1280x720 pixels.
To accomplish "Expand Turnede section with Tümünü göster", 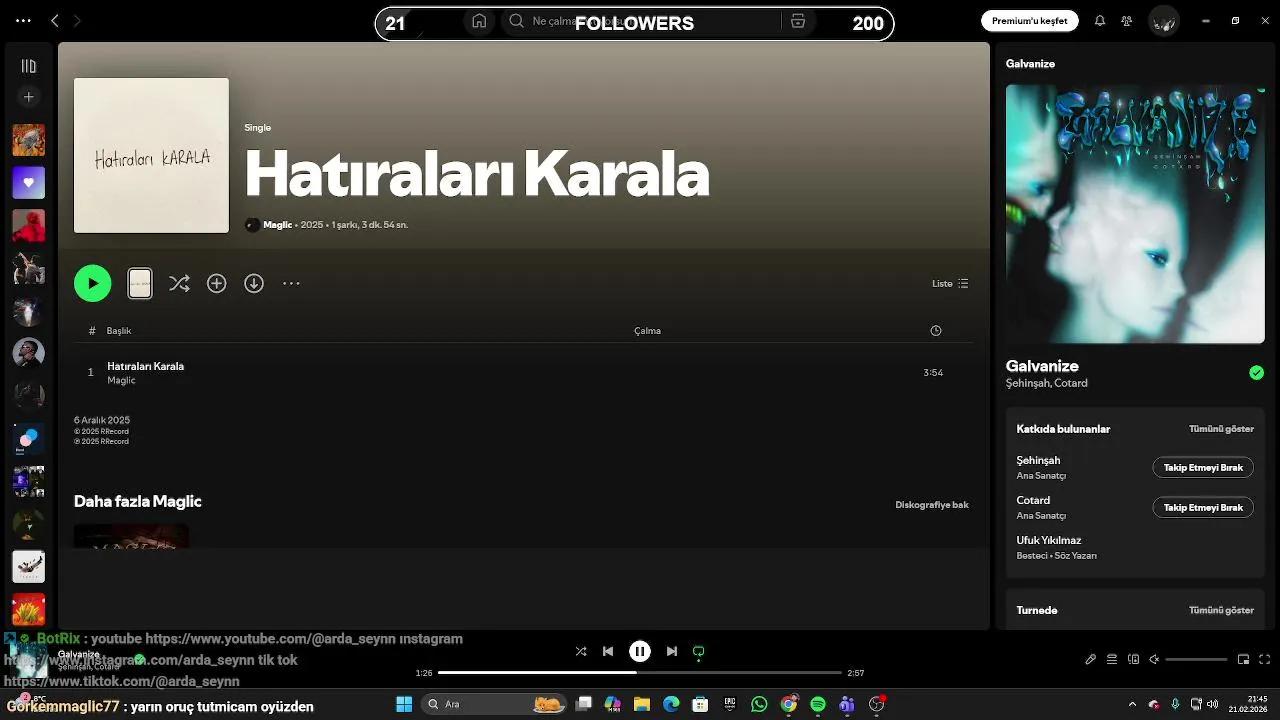I will coord(1221,610).
